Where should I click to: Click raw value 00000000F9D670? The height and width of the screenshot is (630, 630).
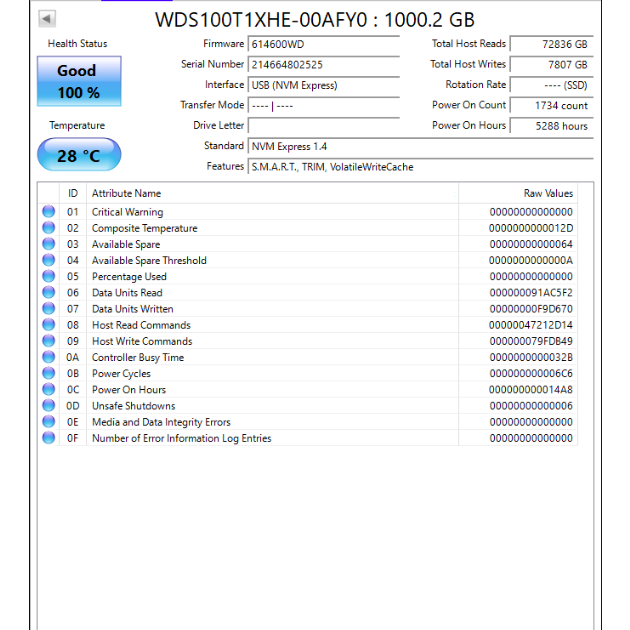pyautogui.click(x=531, y=309)
